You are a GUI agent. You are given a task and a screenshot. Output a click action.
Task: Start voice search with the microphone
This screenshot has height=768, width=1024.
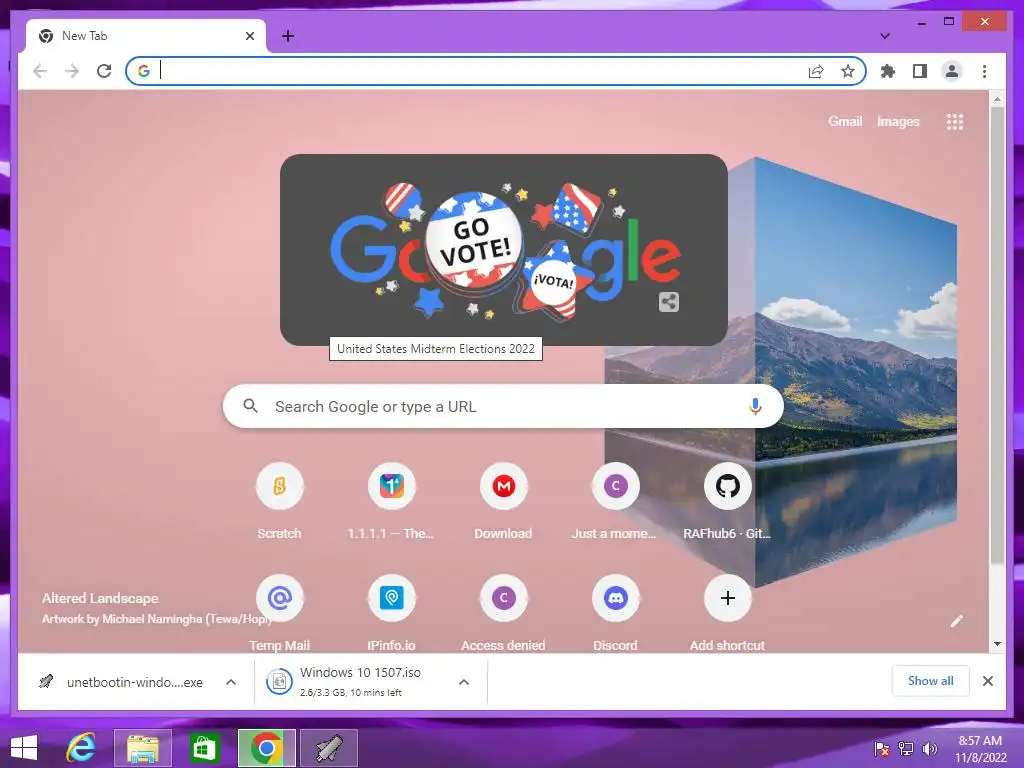[755, 406]
